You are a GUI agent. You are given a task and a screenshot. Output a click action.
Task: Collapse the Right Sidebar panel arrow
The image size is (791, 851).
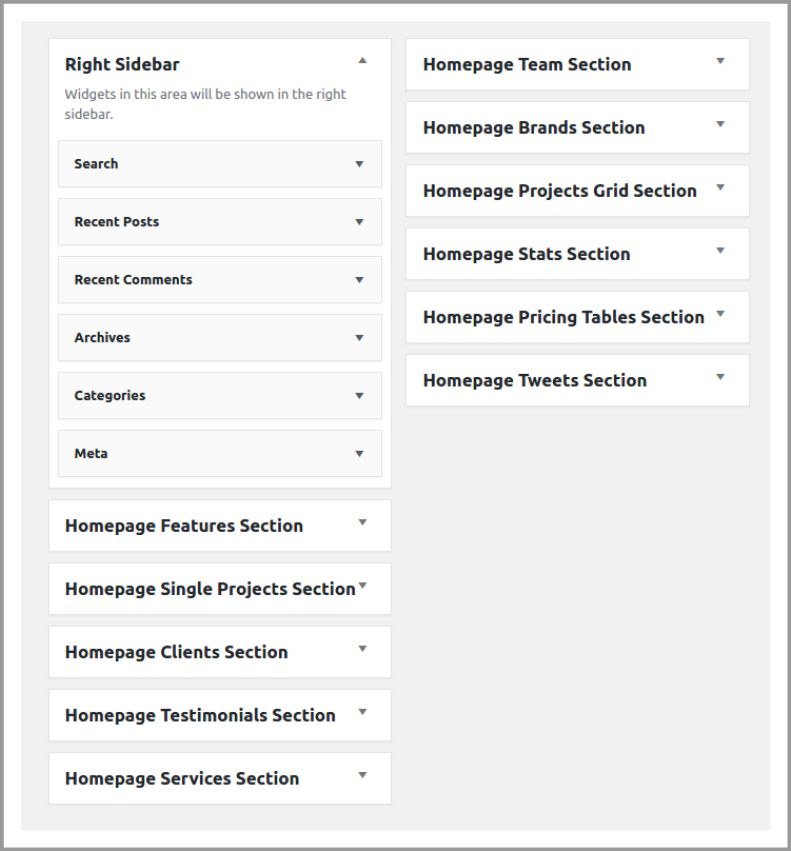pyautogui.click(x=363, y=60)
